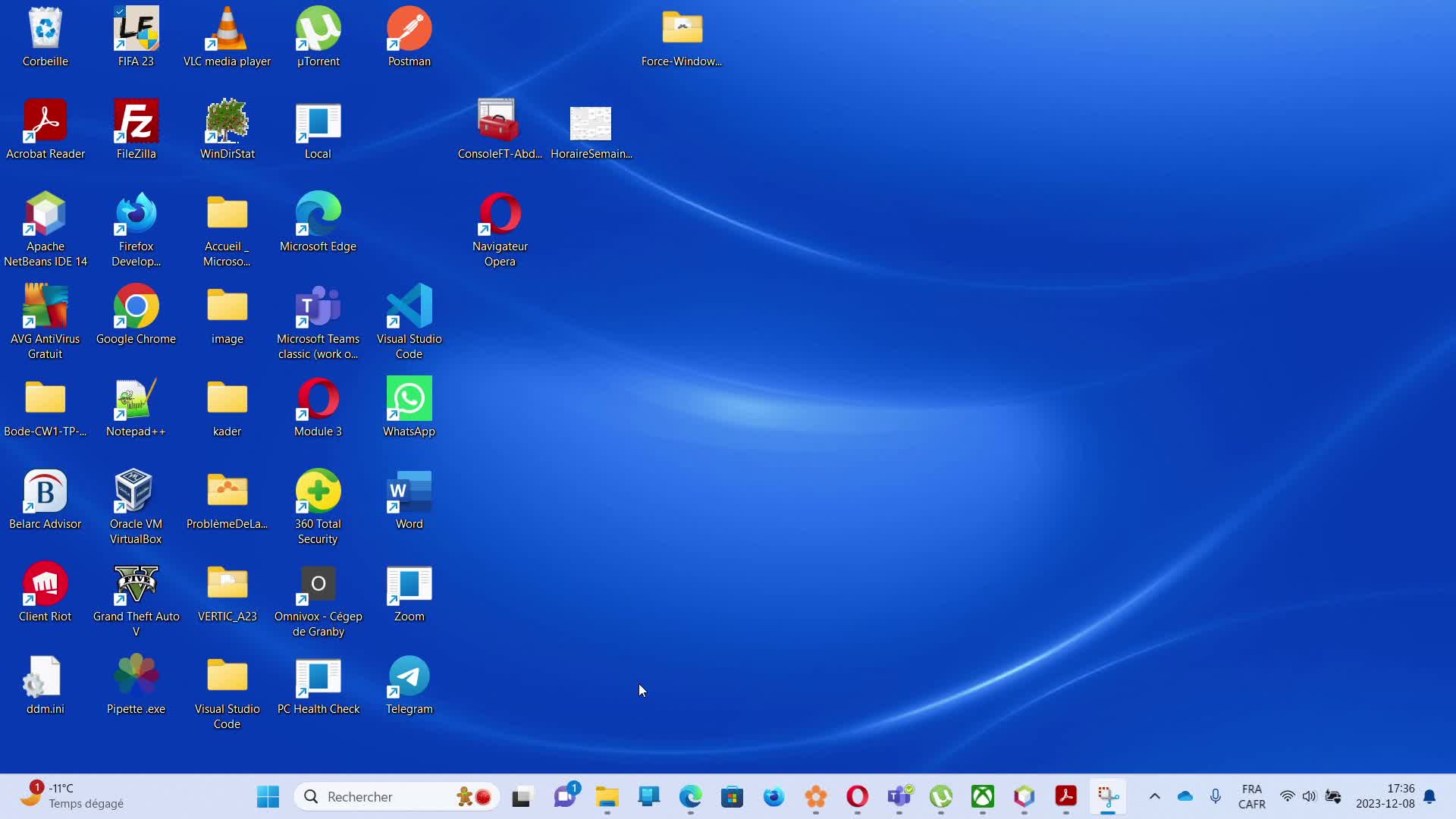Open Microsoft Store from the taskbar
Viewport: 1456px width, 819px height.
point(732,796)
